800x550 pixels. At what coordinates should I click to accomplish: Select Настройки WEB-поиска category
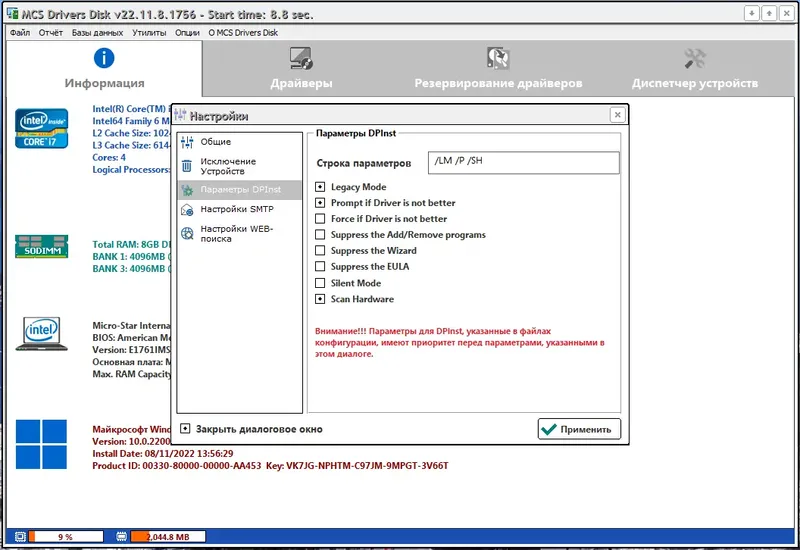[x=240, y=234]
